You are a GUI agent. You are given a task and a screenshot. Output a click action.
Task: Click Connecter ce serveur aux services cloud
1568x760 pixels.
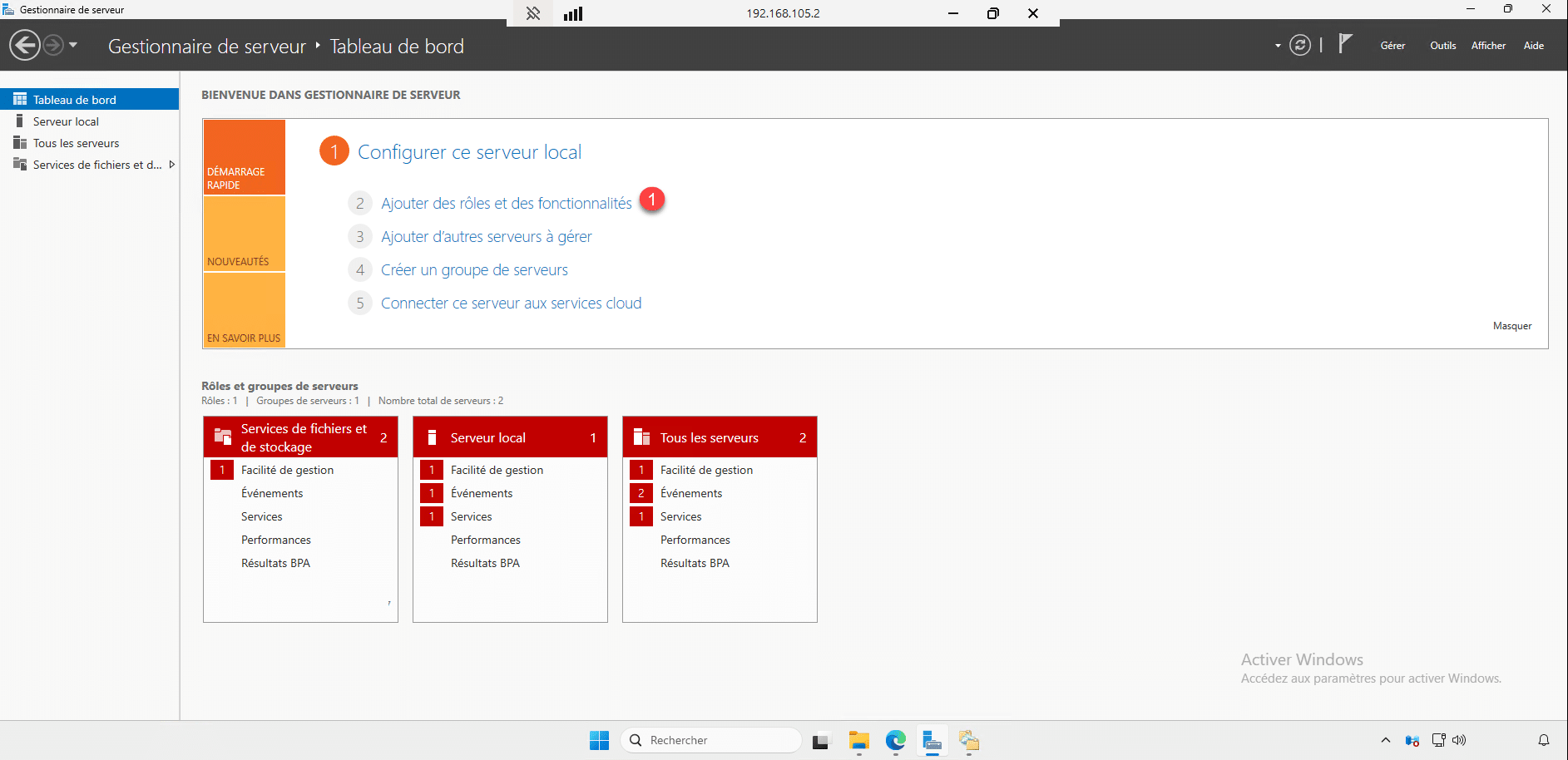[512, 304]
